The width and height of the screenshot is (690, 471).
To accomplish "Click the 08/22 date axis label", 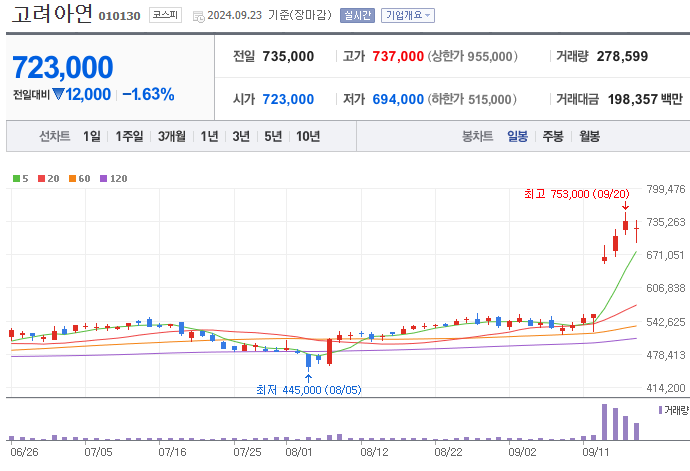I will tap(448, 453).
